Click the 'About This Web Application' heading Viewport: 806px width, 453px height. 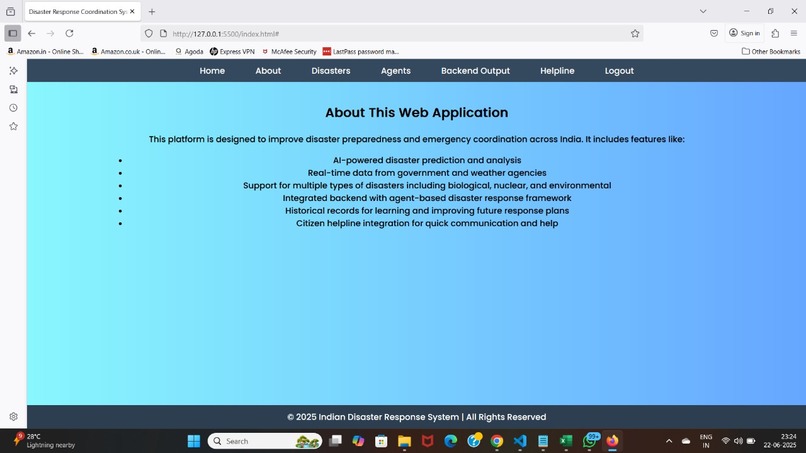click(x=416, y=113)
